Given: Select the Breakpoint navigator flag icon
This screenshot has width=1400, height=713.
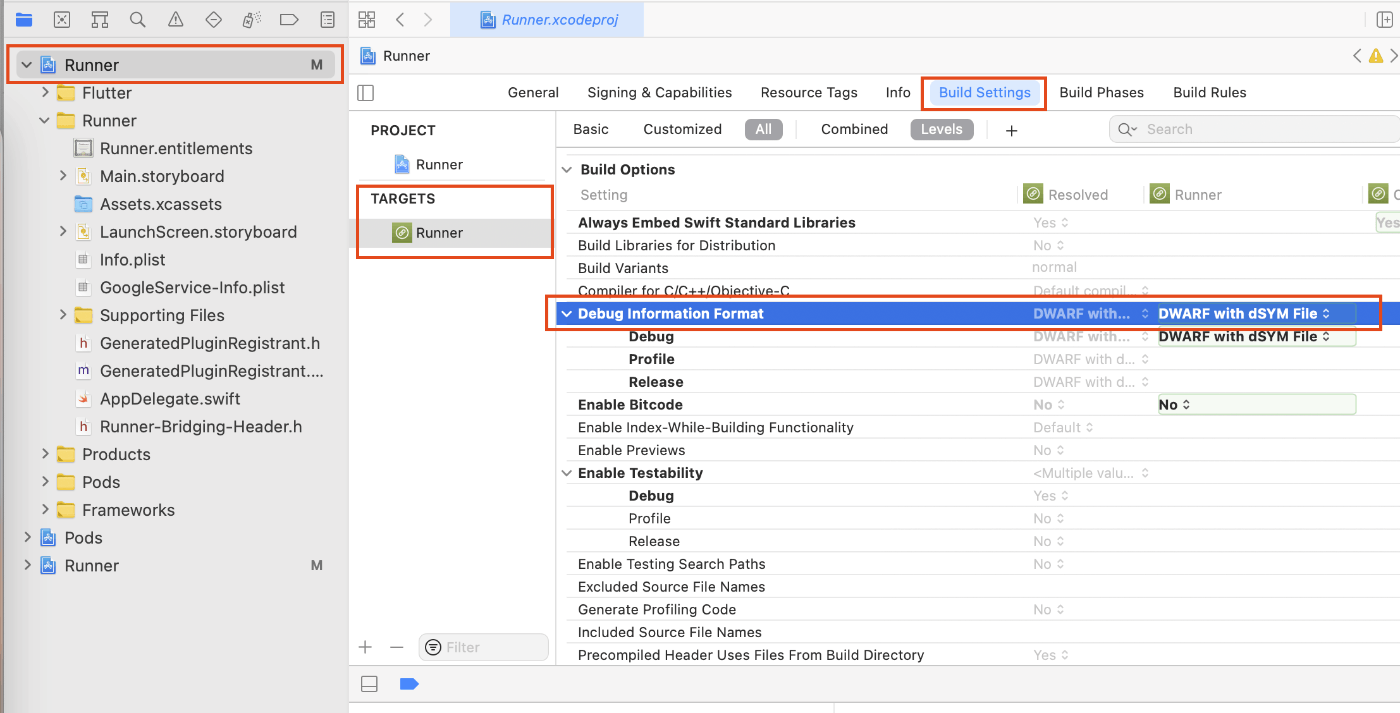Looking at the screenshot, I should click(288, 19).
